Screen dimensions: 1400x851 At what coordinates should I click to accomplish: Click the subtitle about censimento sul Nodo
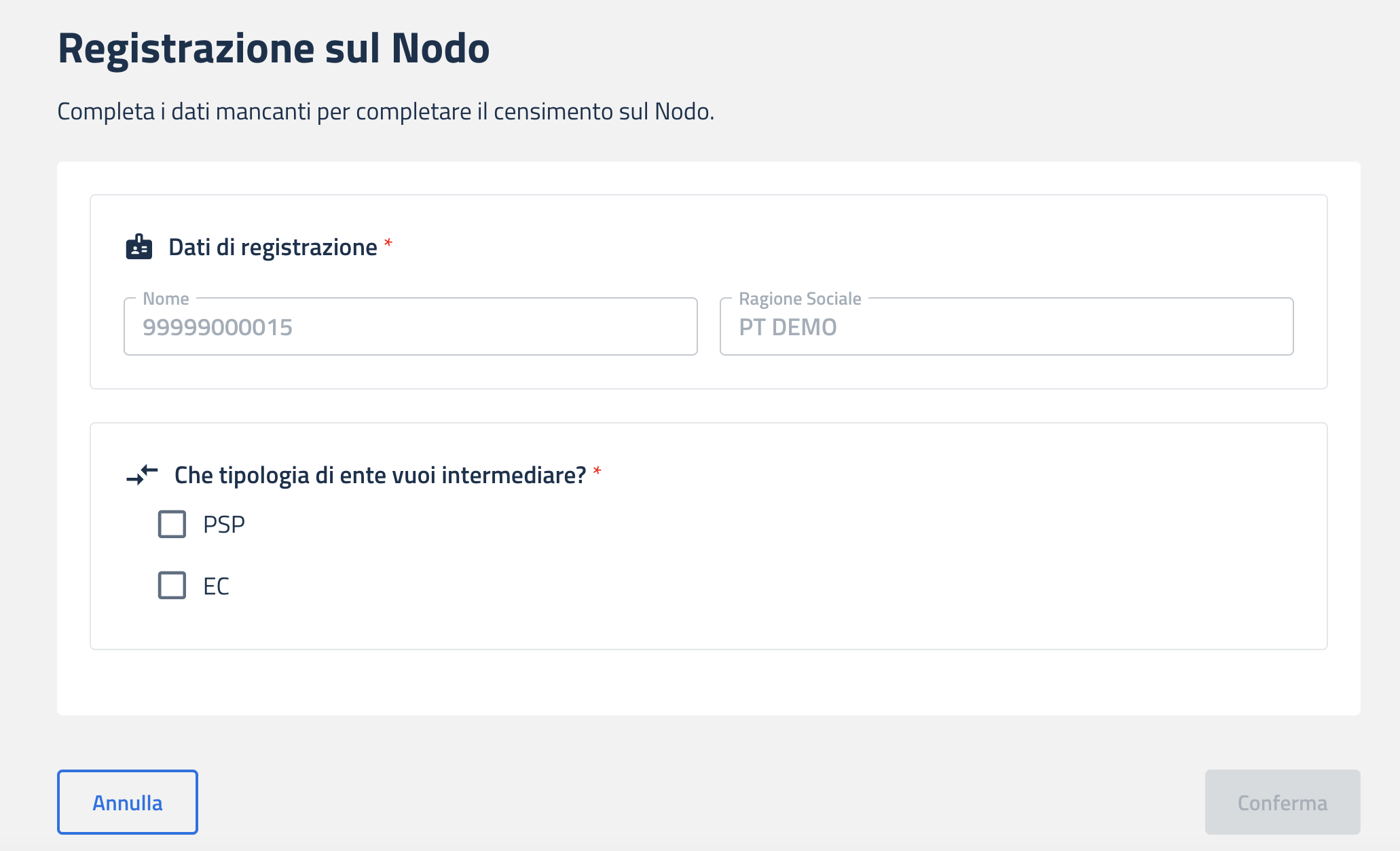pyautogui.click(x=386, y=111)
